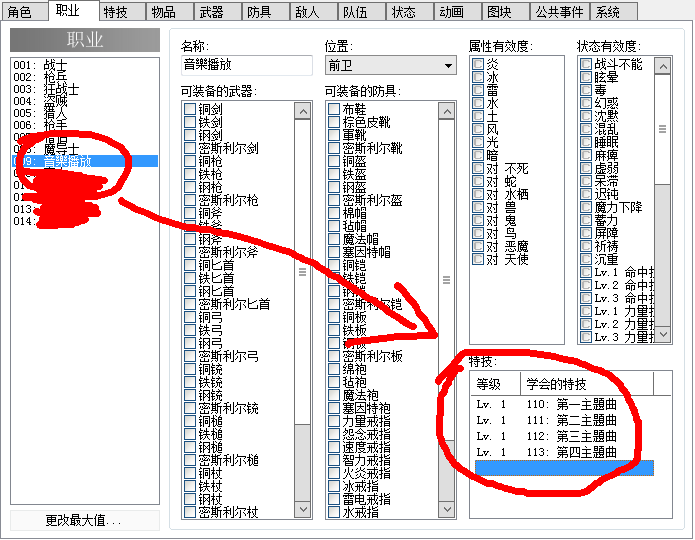
Task: Toggle the 铜杖 weapon checkbox
Action: pyautogui.click(x=190, y=473)
